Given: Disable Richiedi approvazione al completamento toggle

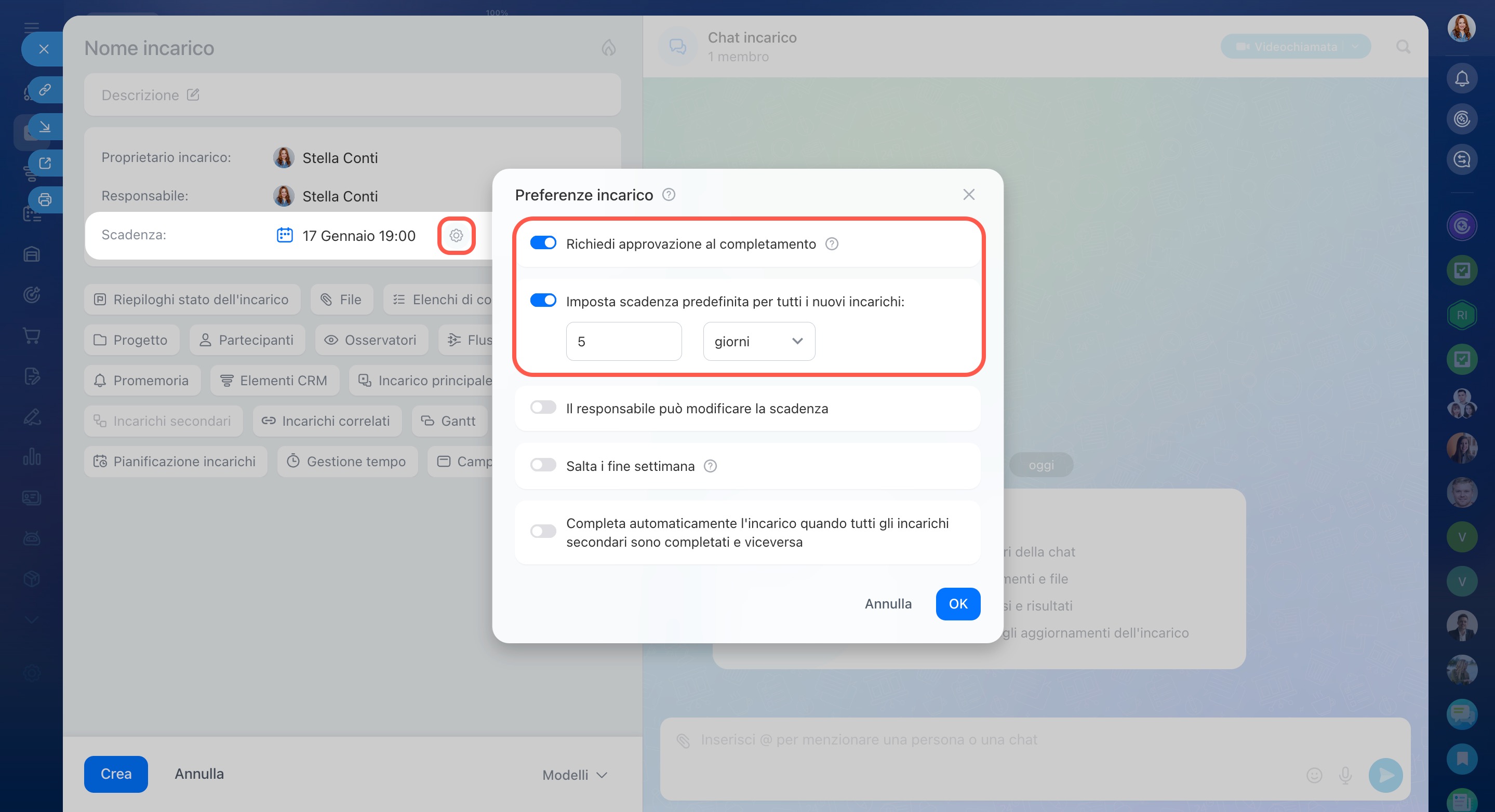Looking at the screenshot, I should 543,243.
